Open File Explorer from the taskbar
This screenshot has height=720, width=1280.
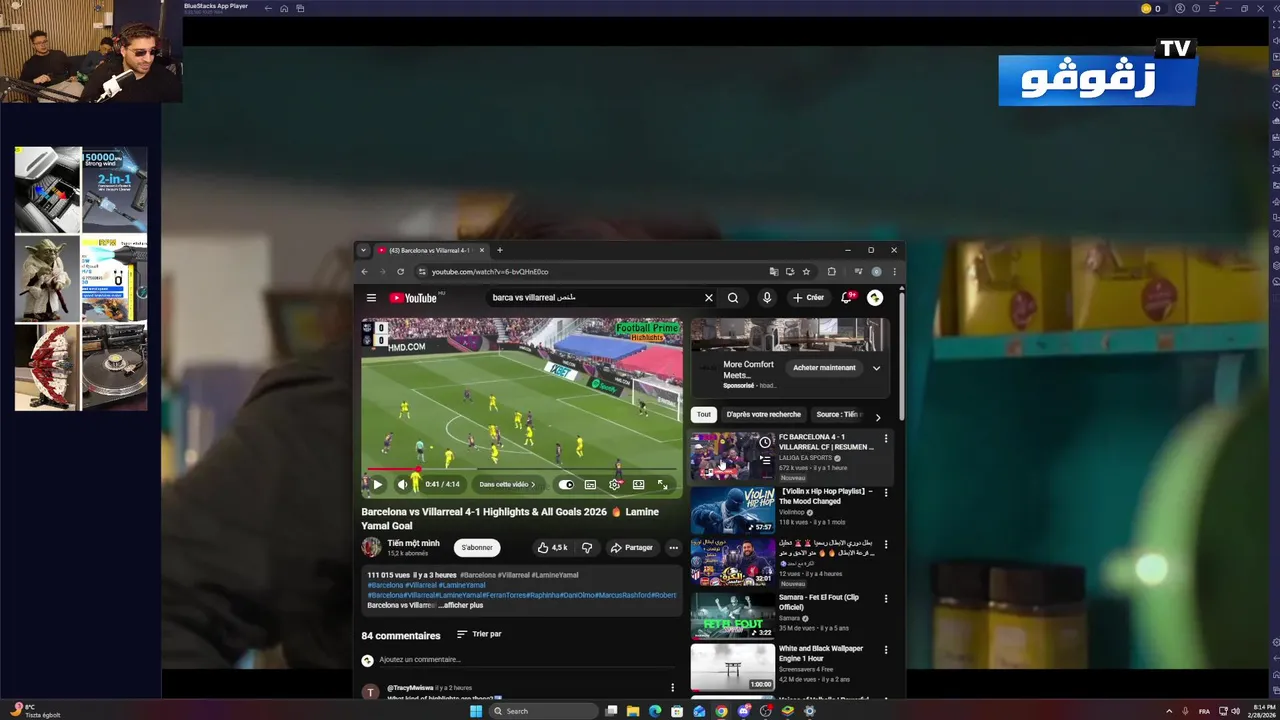633,711
